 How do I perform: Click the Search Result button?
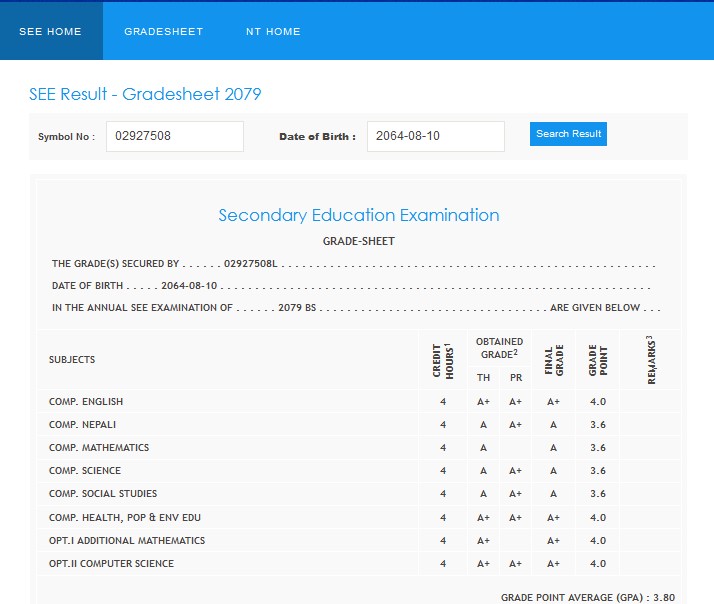coord(568,134)
